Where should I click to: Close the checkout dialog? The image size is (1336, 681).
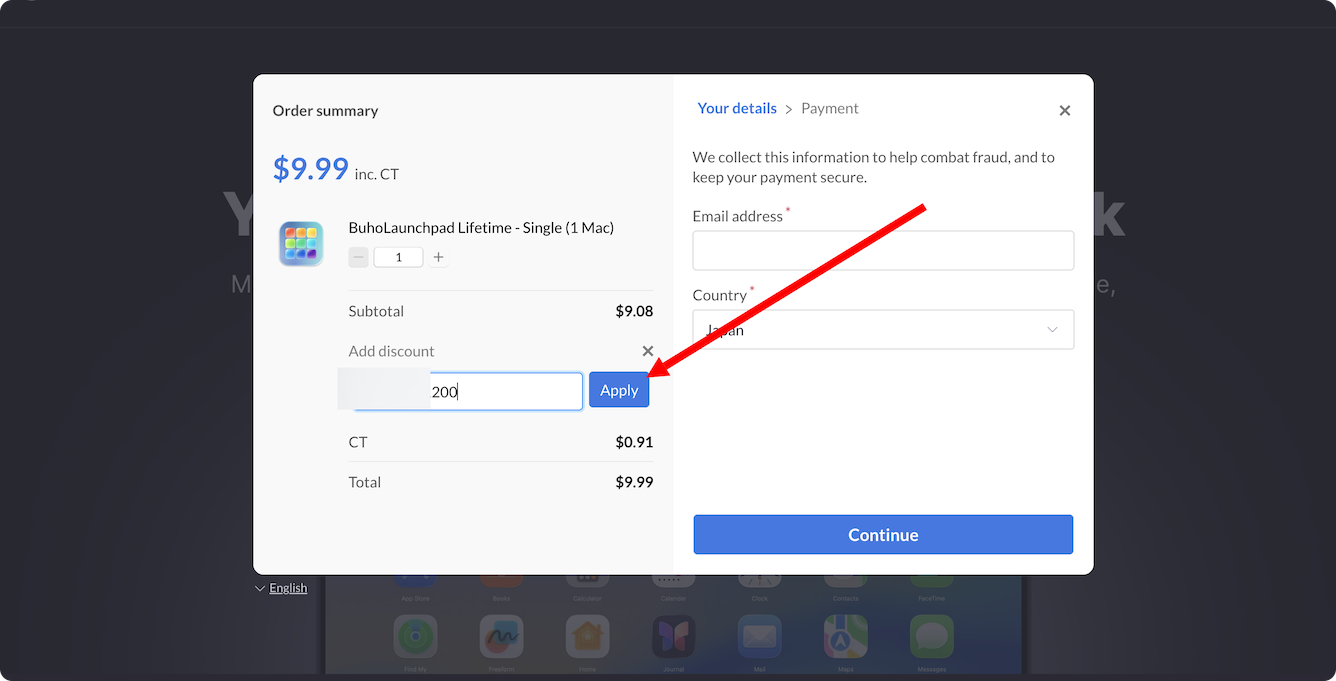click(1064, 111)
